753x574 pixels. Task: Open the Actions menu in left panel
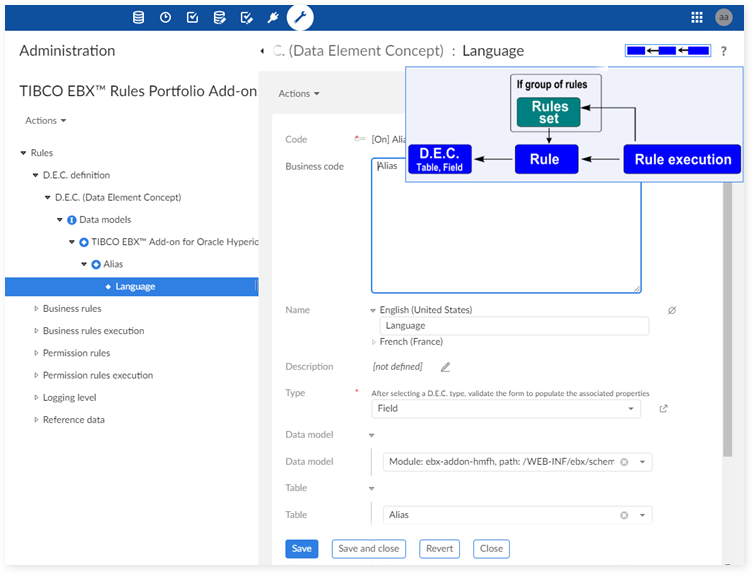point(46,121)
